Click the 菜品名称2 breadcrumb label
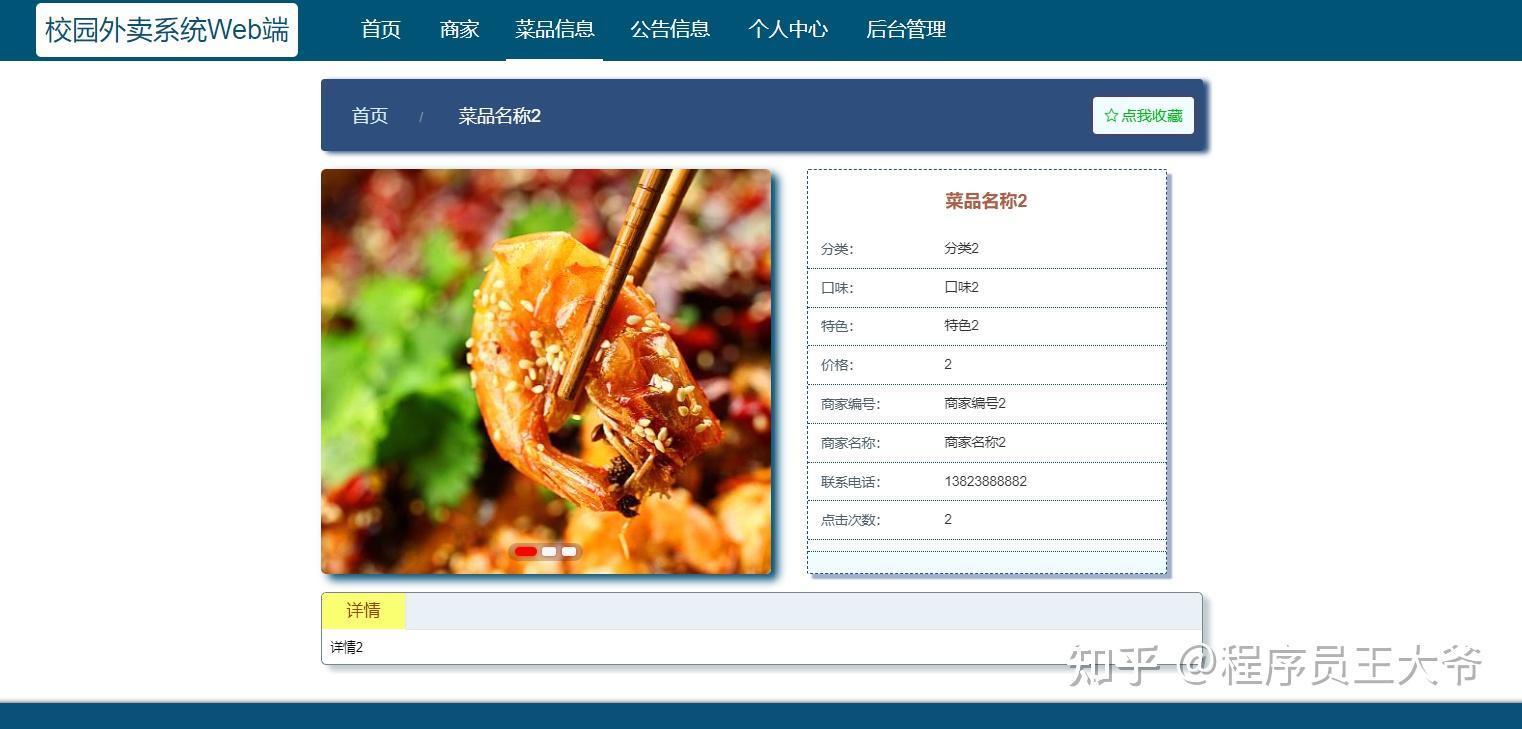This screenshot has height=729, width=1522. point(498,116)
